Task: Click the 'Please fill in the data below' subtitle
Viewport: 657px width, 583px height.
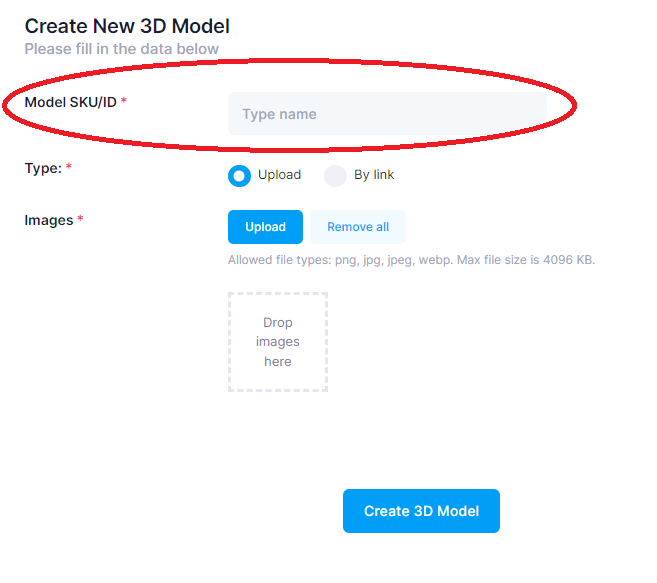Action: tap(122, 48)
